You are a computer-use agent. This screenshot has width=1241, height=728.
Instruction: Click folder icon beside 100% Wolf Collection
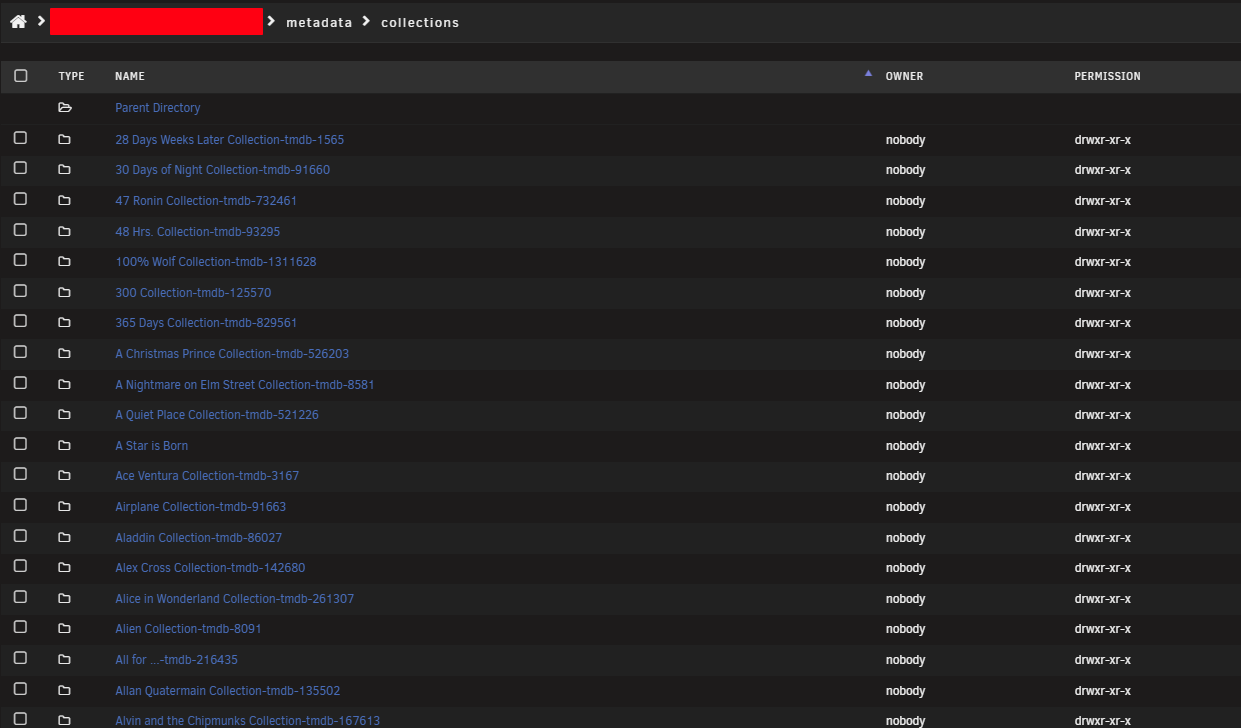click(x=65, y=262)
